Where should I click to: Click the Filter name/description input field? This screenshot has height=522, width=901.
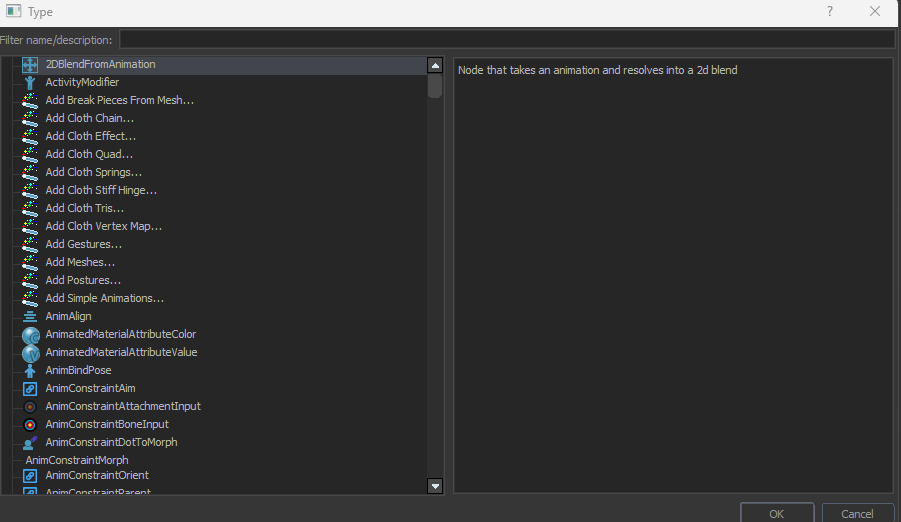[x=507, y=40]
